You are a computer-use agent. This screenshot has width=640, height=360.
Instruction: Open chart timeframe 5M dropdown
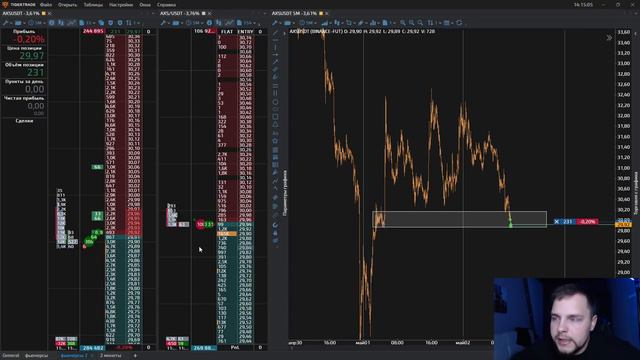click(308, 23)
